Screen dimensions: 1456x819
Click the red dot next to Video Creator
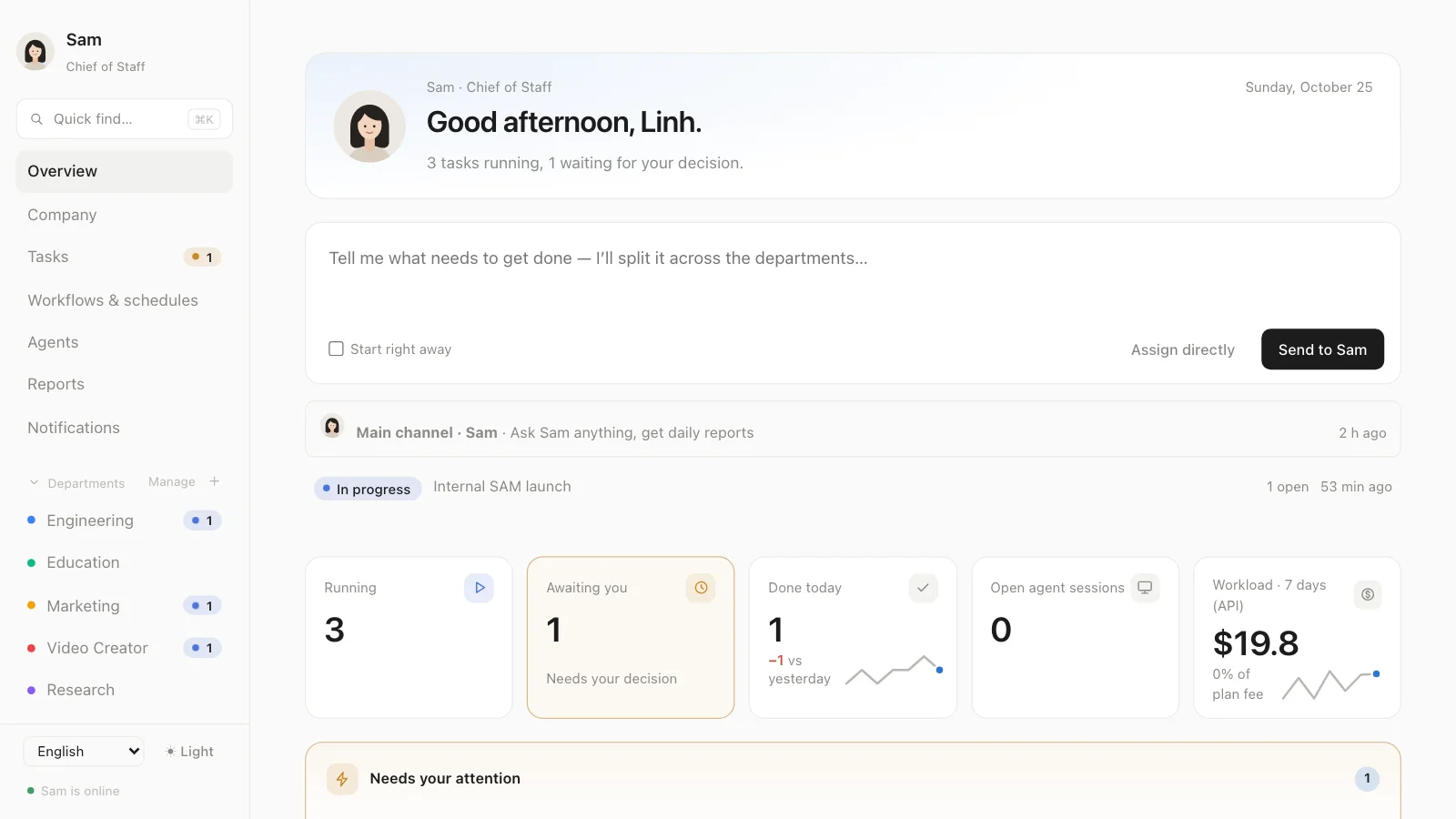[x=31, y=648]
